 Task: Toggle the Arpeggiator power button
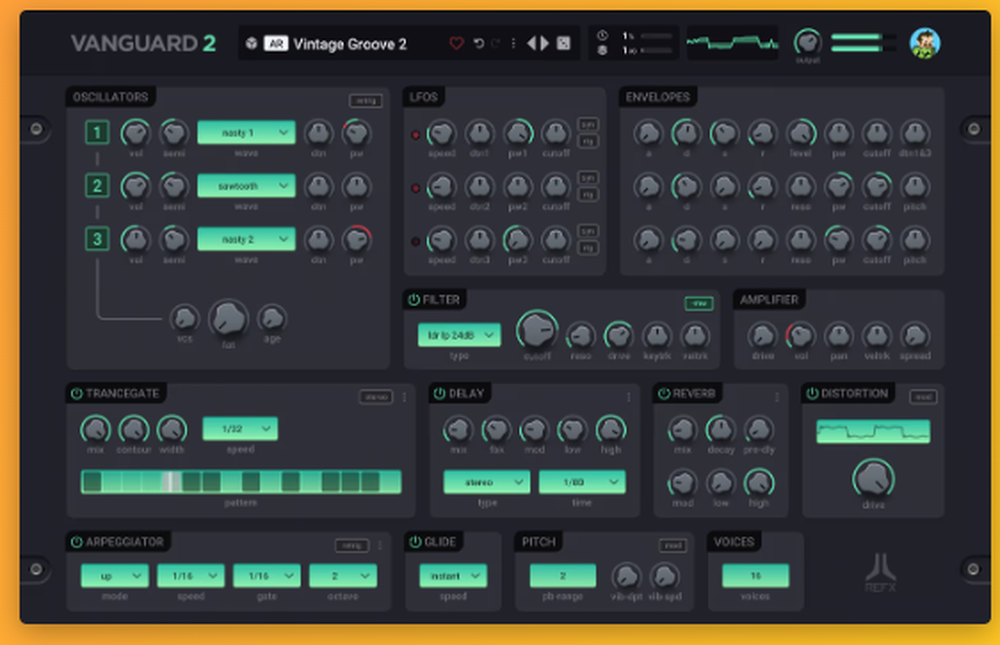tap(77, 542)
